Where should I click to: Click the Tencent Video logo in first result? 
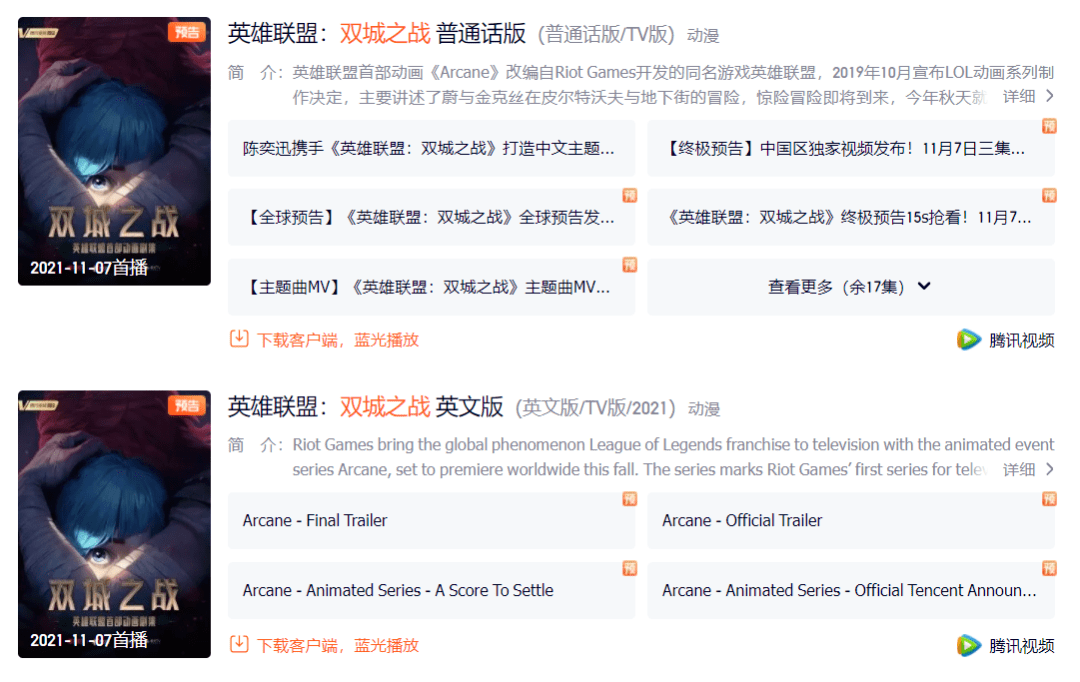click(968, 340)
